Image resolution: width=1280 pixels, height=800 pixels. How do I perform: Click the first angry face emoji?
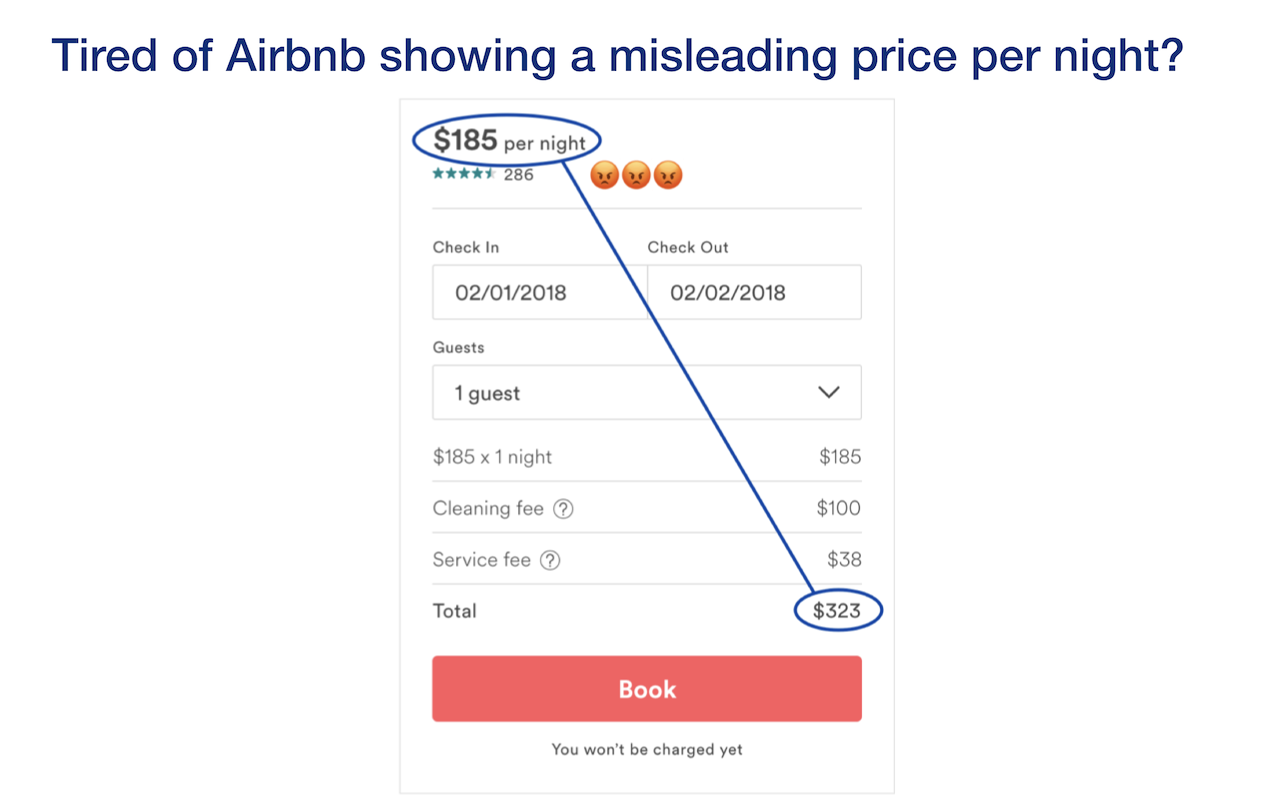(604, 175)
